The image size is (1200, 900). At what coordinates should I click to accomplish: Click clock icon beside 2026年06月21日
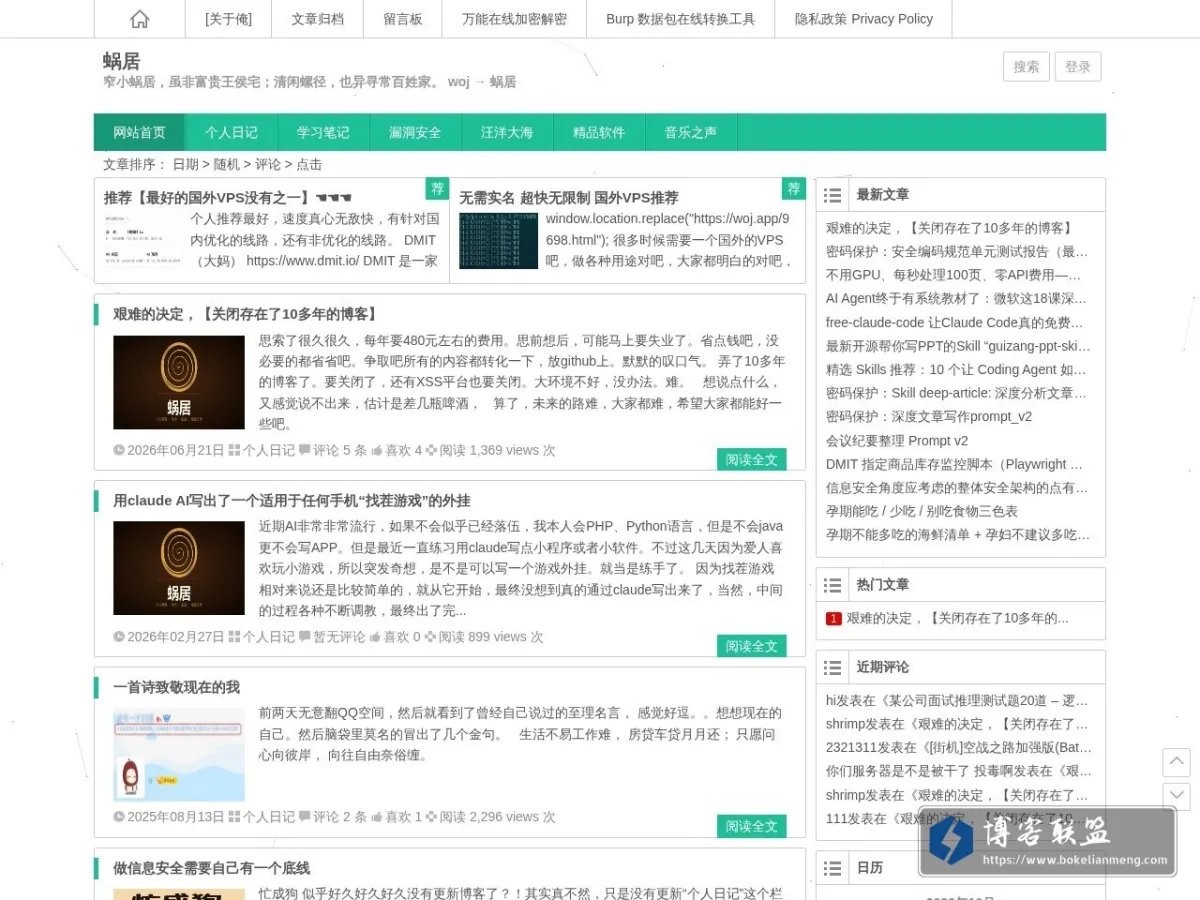pyautogui.click(x=119, y=450)
